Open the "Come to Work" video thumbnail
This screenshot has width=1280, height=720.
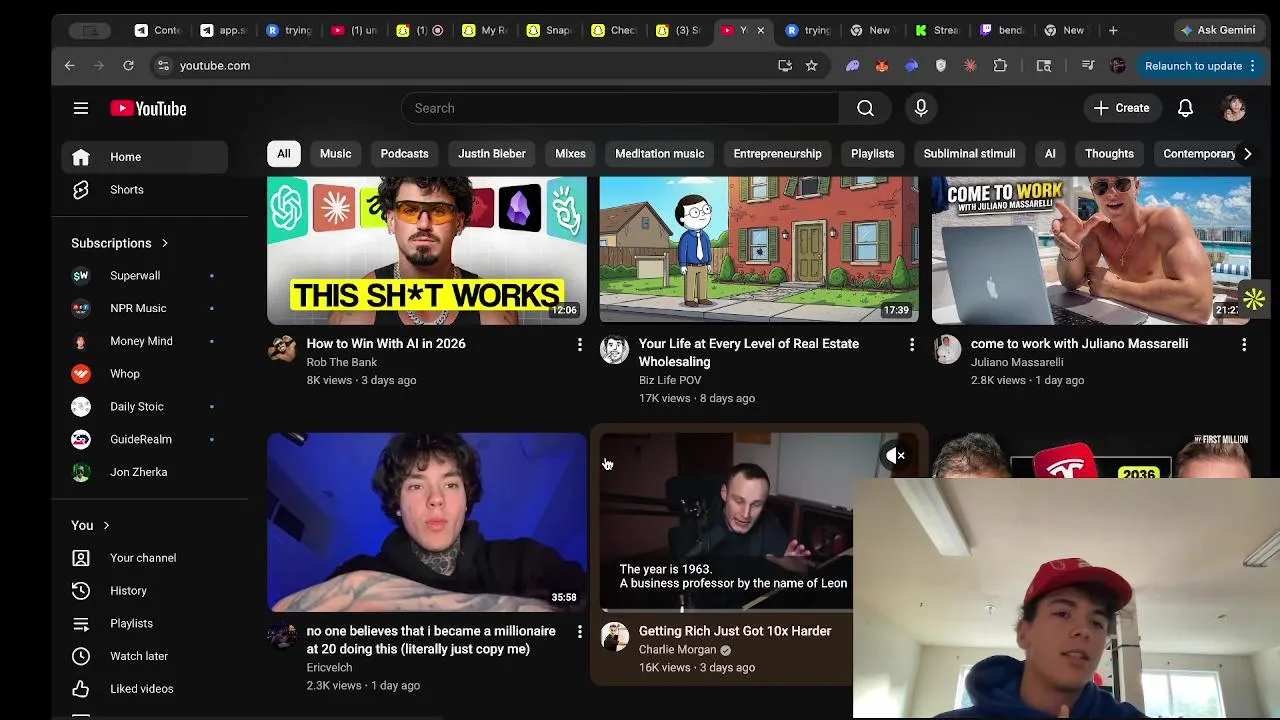coord(1091,250)
